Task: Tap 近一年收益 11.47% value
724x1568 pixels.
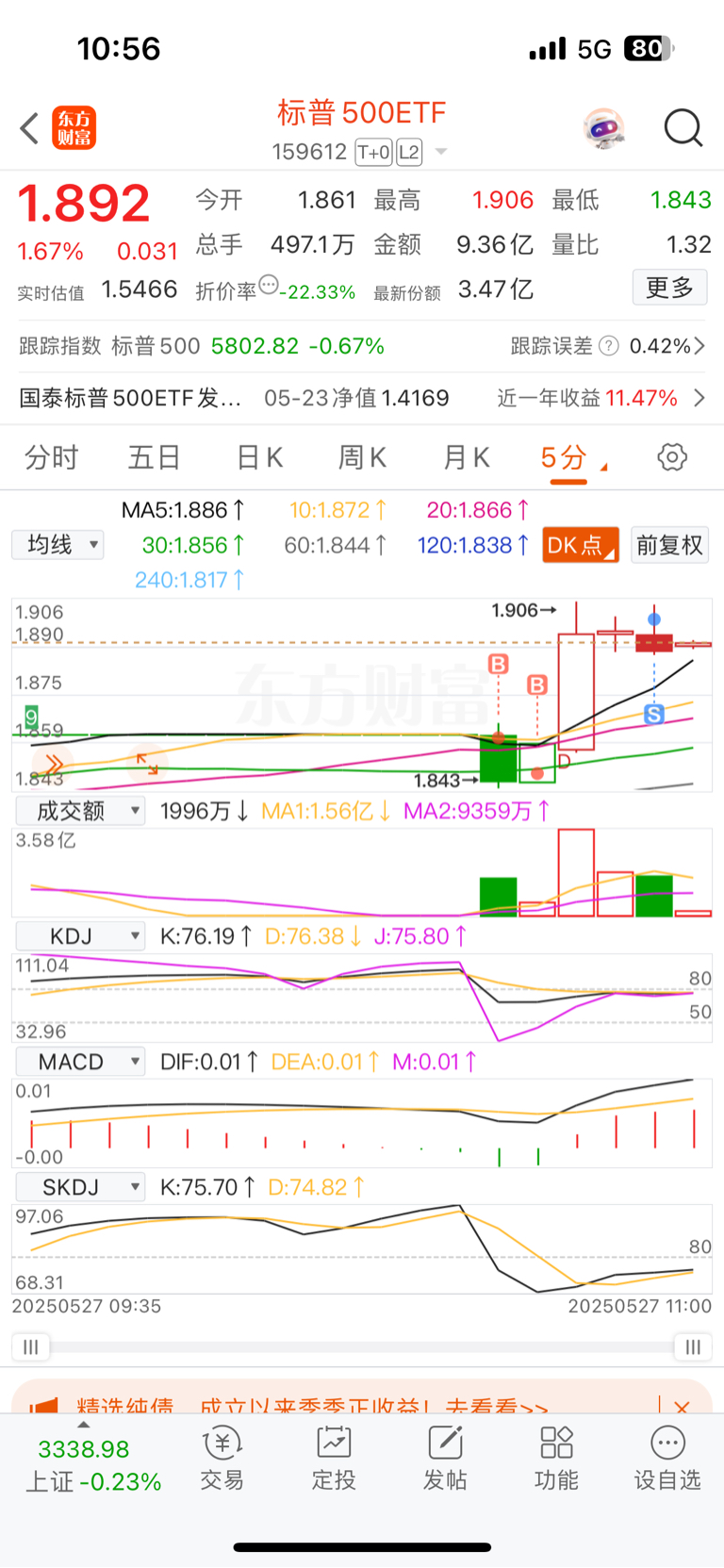Action: (x=641, y=398)
